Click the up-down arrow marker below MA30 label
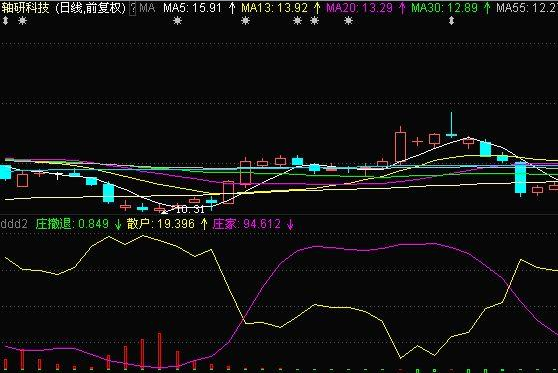This screenshot has height=373, width=558. coord(451,21)
